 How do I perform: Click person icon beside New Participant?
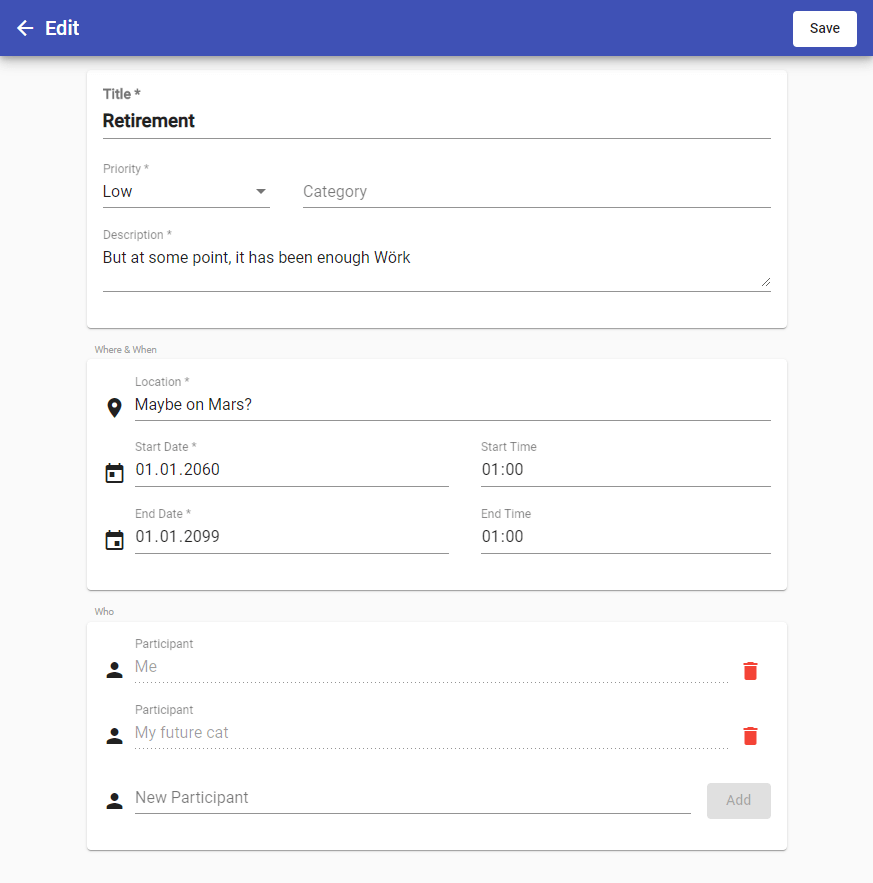tap(114, 801)
